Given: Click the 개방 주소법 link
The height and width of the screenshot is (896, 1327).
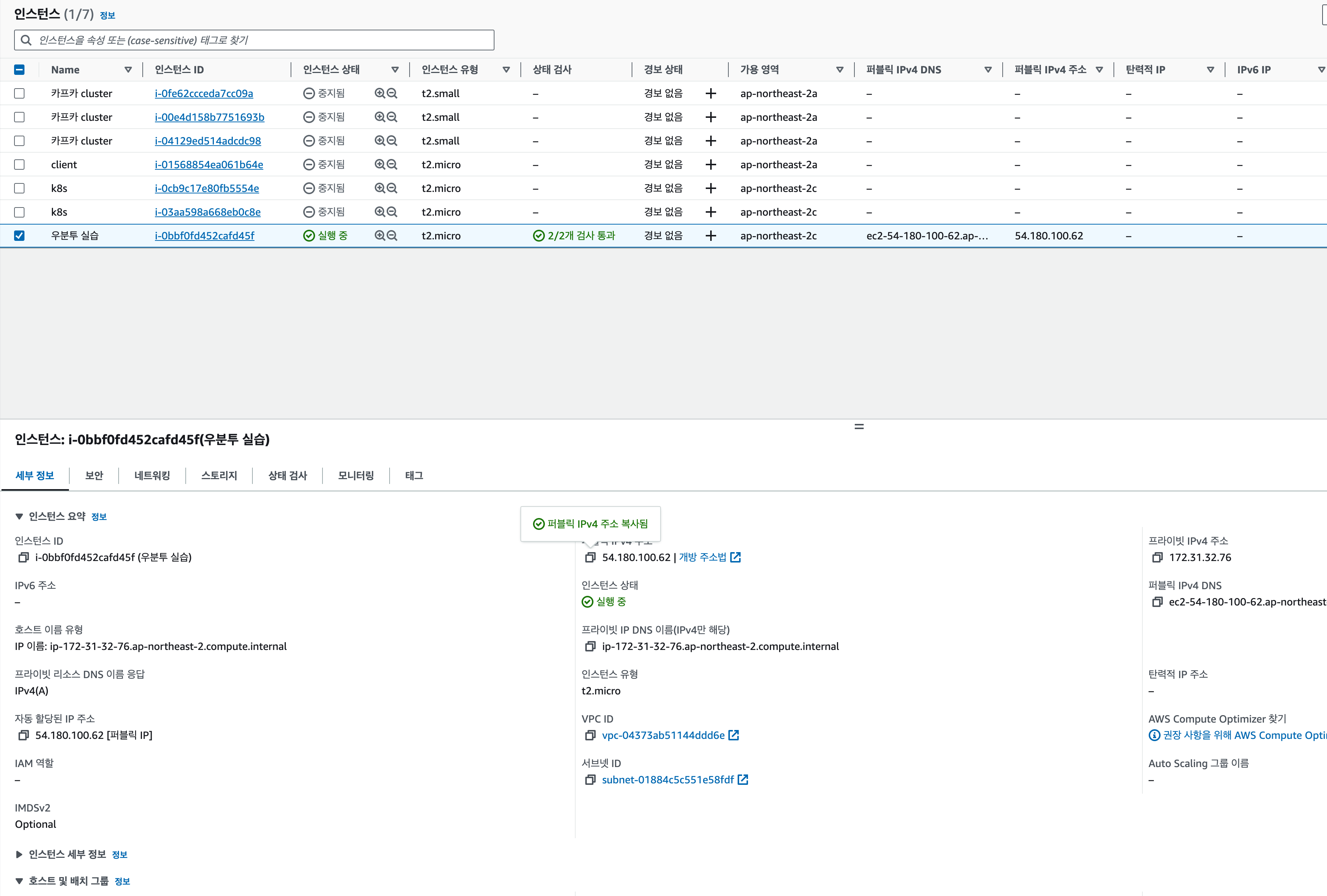Looking at the screenshot, I should [702, 558].
